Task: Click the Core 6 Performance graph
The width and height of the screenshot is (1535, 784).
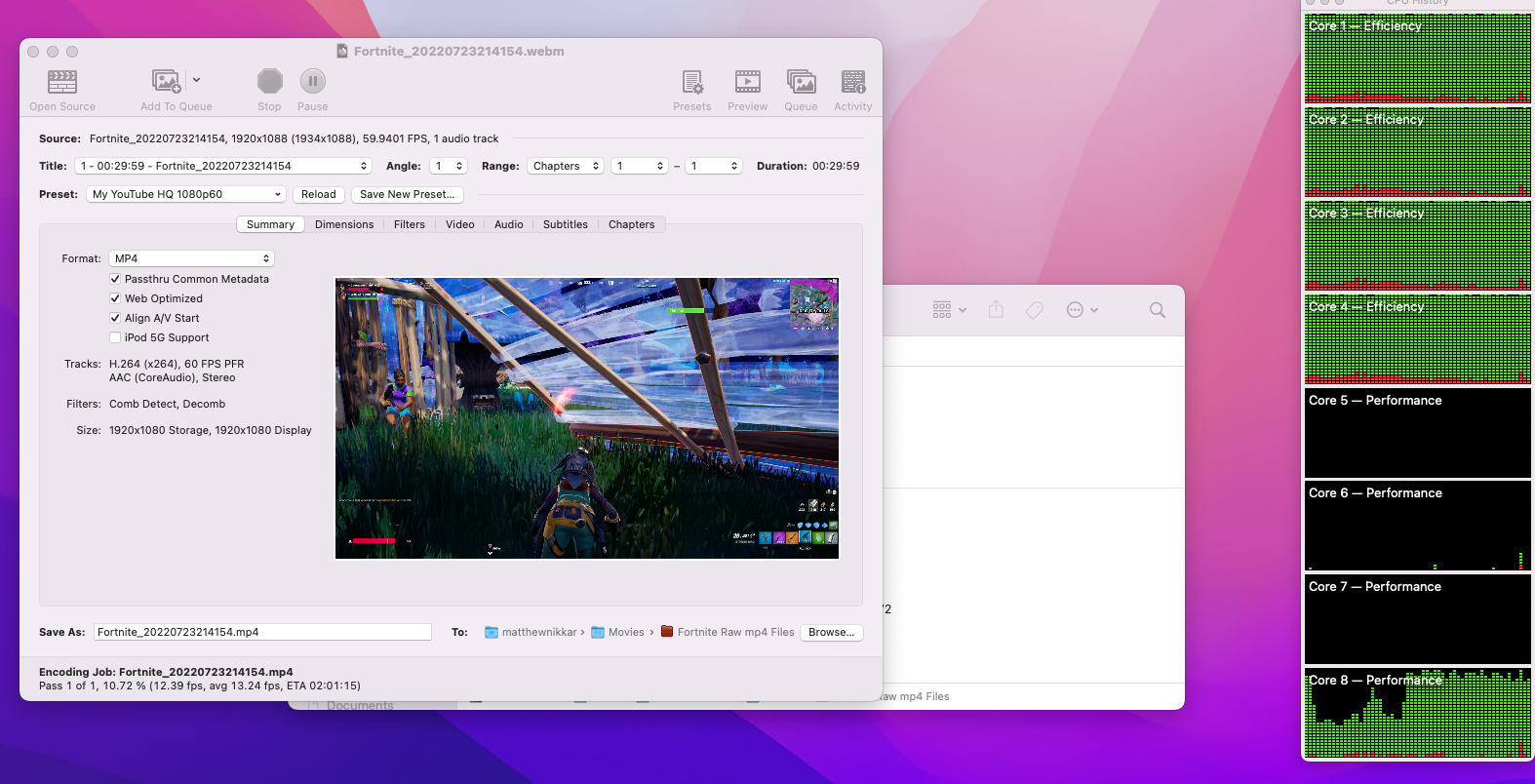Action: point(1418,526)
